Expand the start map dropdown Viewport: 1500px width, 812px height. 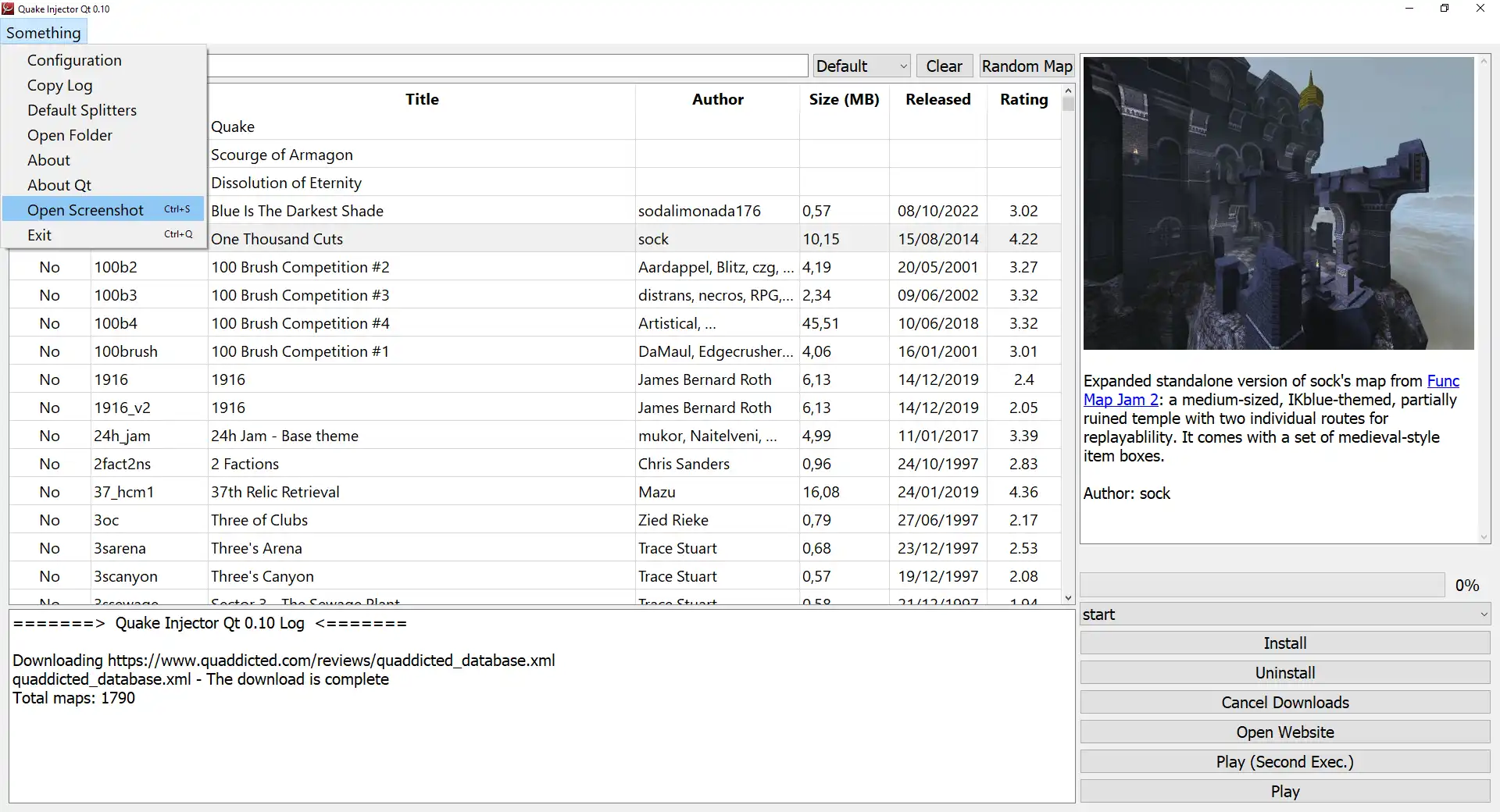point(1285,614)
